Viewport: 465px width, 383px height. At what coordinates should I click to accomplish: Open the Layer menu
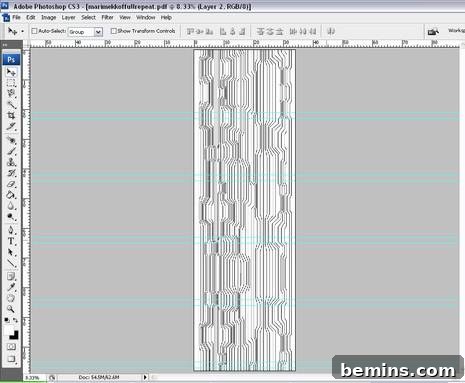(68, 17)
